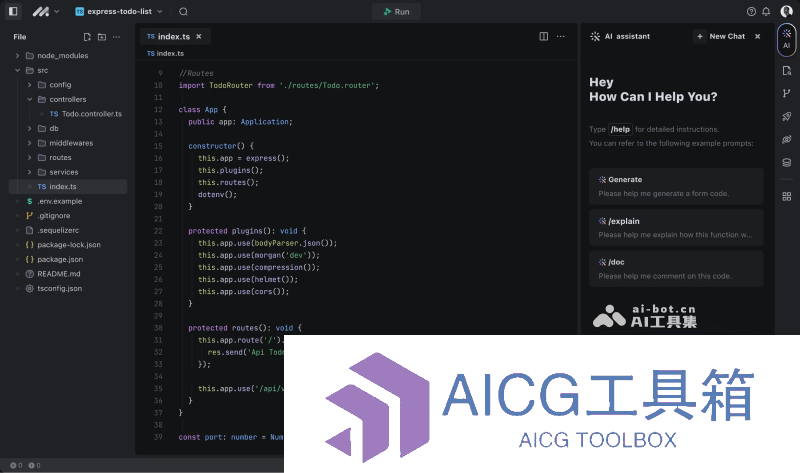800x473 pixels.
Task: Select index.ts in file tree
Action: coord(68,187)
